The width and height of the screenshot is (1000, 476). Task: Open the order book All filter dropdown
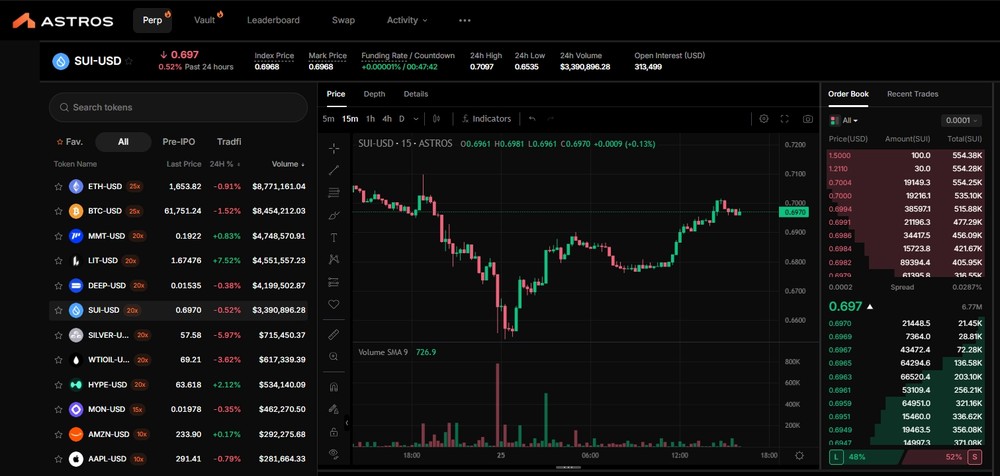pos(850,121)
